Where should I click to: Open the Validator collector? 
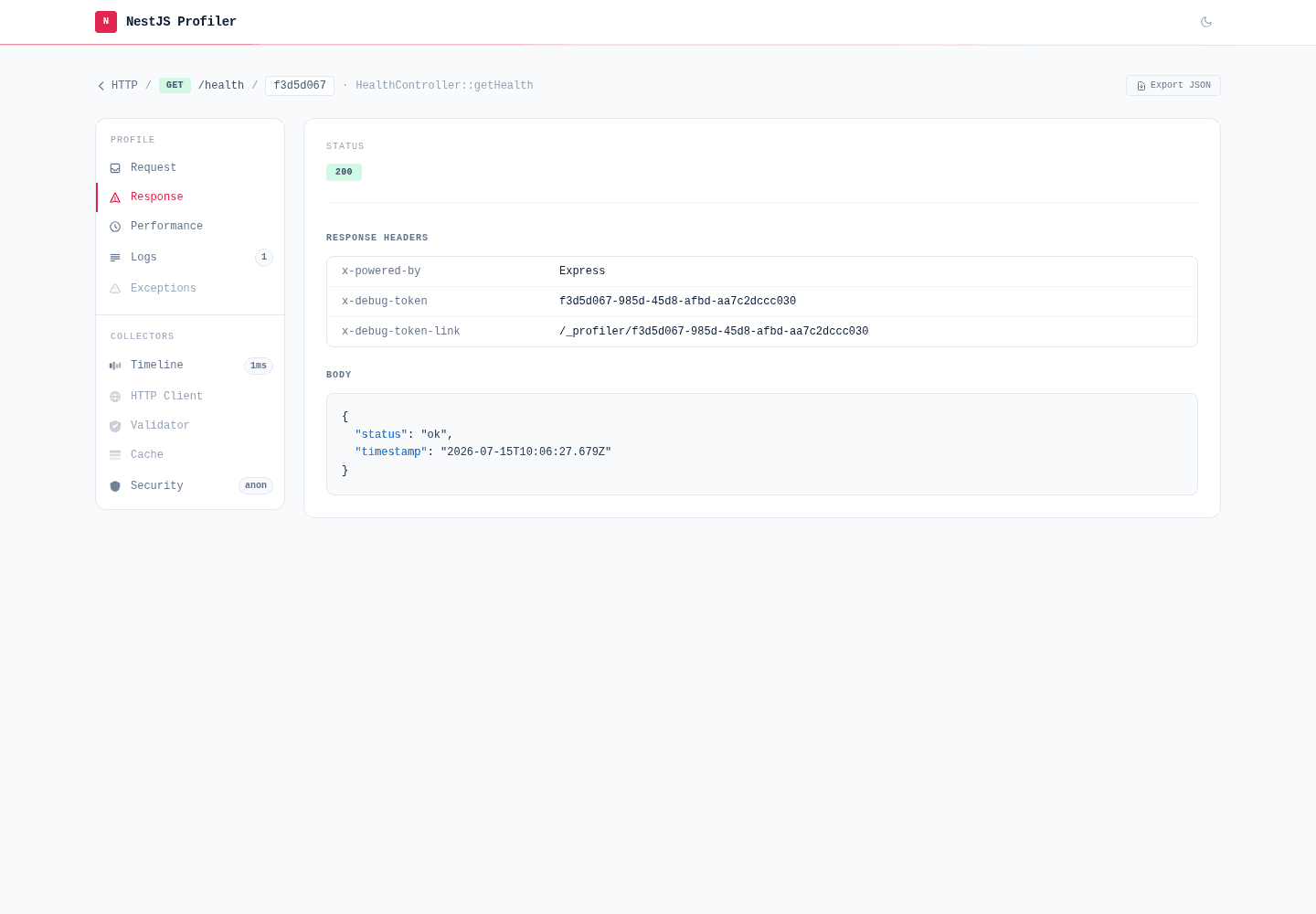click(190, 426)
